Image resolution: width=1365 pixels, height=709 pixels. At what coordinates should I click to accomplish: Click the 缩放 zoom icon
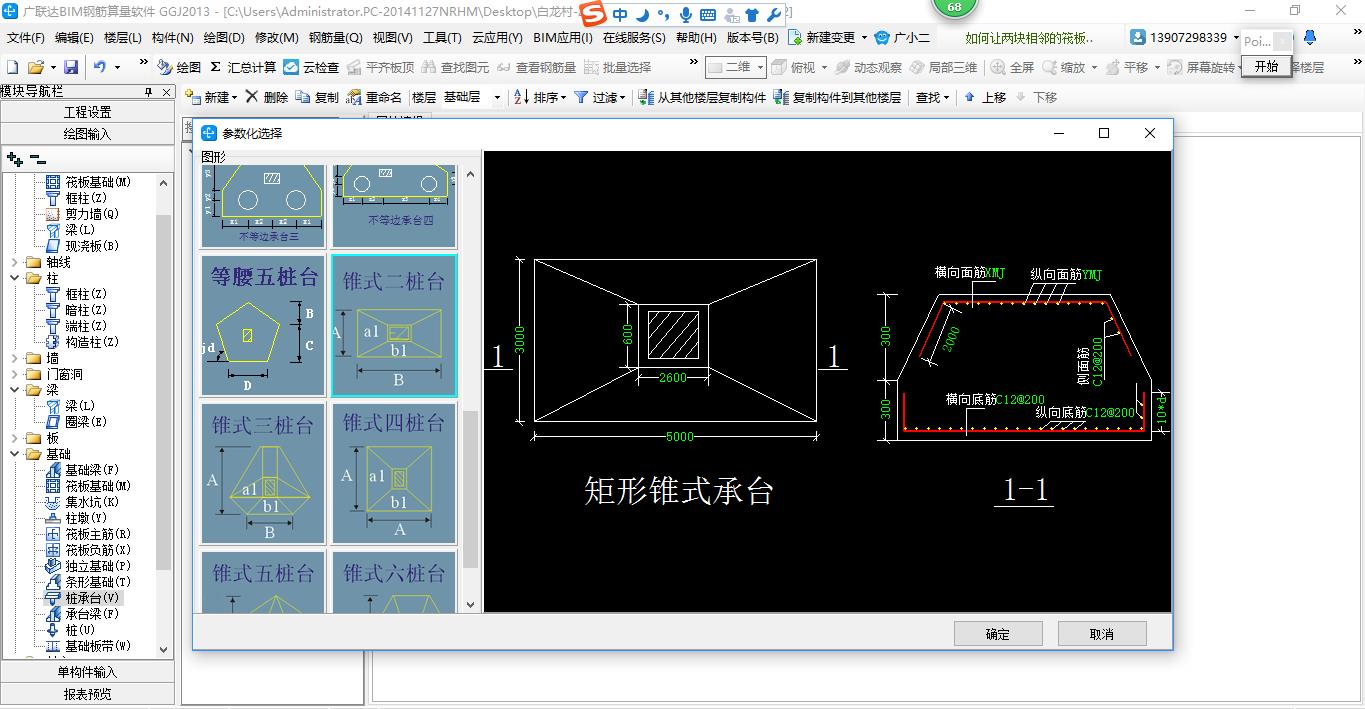pos(1049,67)
